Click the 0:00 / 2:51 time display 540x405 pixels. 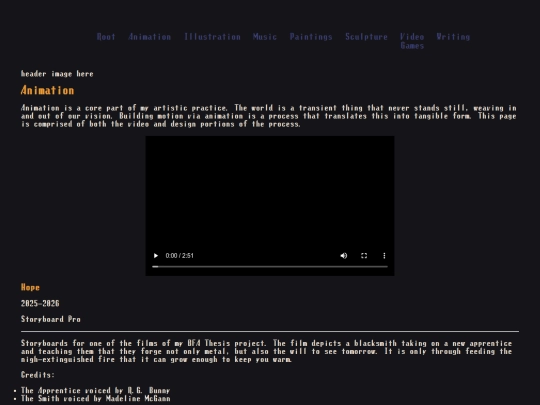(179, 256)
